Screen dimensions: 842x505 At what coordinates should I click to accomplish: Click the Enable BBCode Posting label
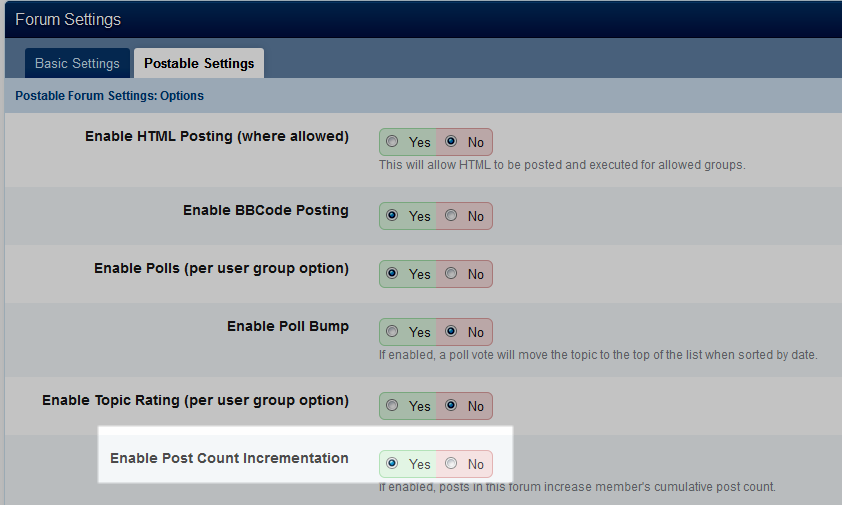(x=265, y=210)
